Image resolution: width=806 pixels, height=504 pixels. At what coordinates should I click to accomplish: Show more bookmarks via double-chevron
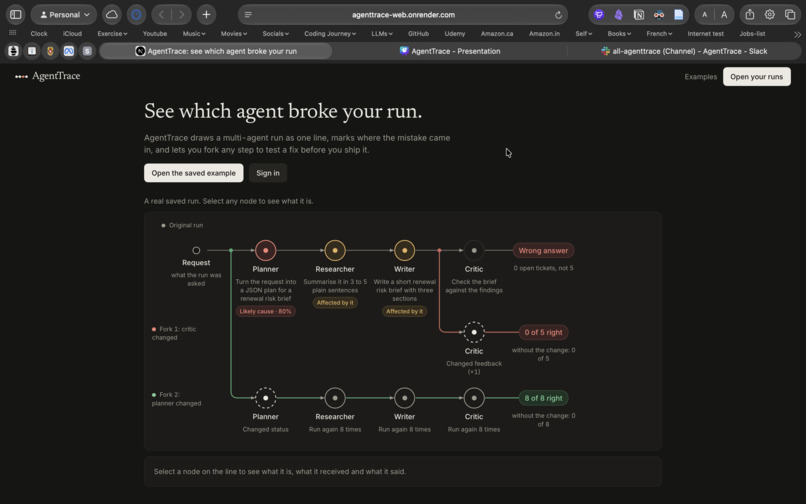[797, 34]
